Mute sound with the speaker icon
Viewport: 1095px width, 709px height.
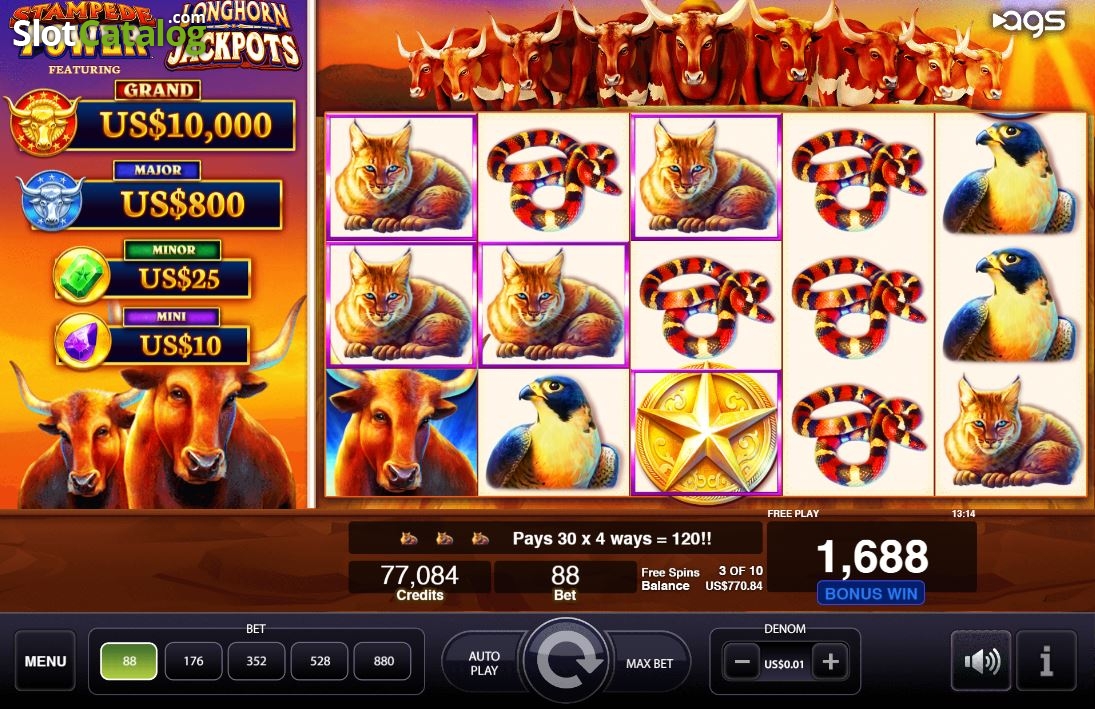point(980,661)
